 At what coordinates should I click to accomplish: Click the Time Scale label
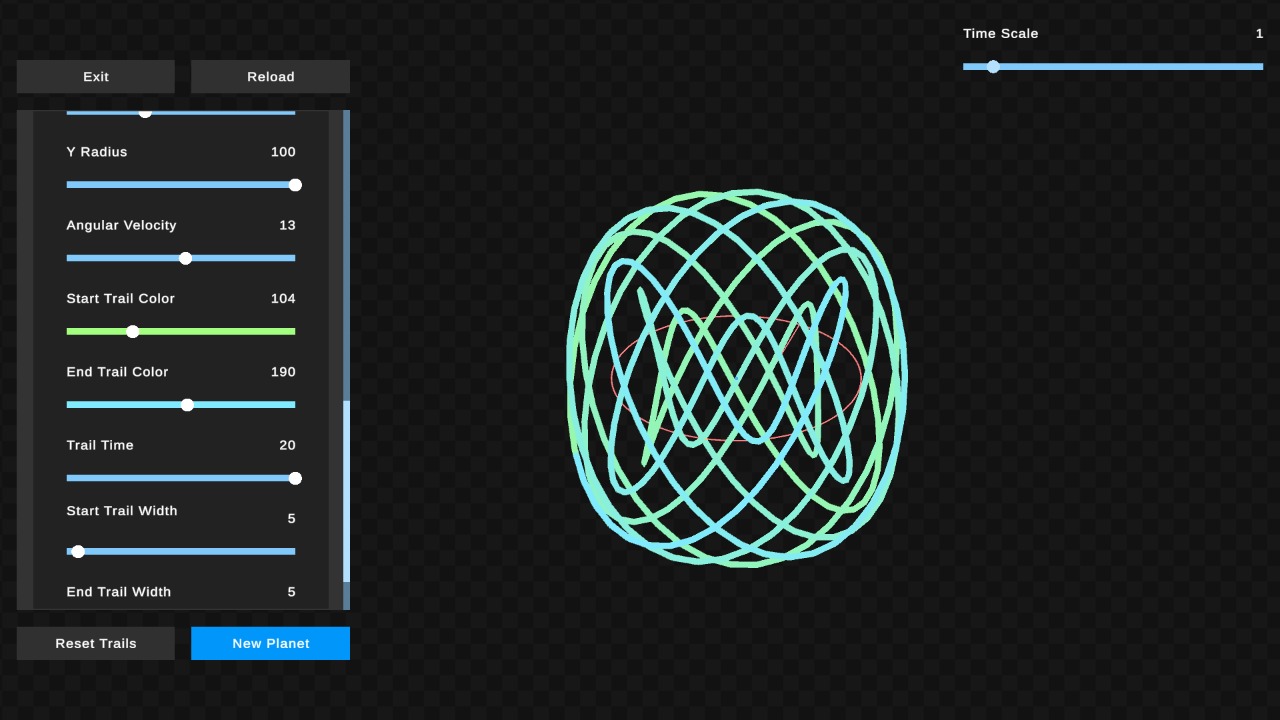pos(1000,34)
